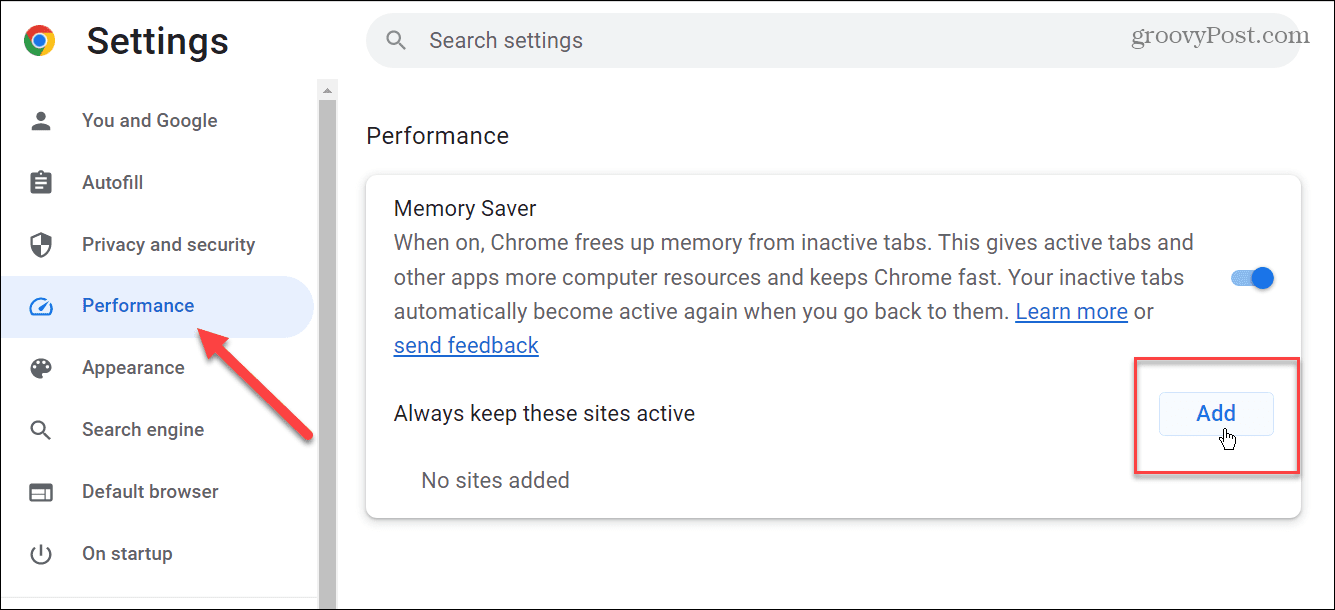1335x610 pixels.
Task: Click the Appearance palette icon
Action: (x=41, y=368)
